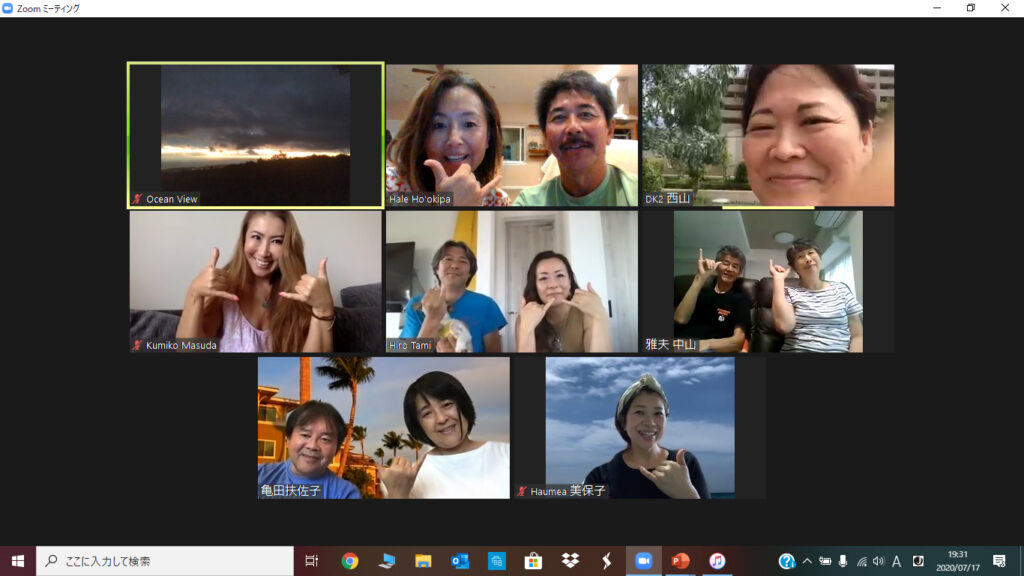Open Microsoft Store from taskbar

533,561
